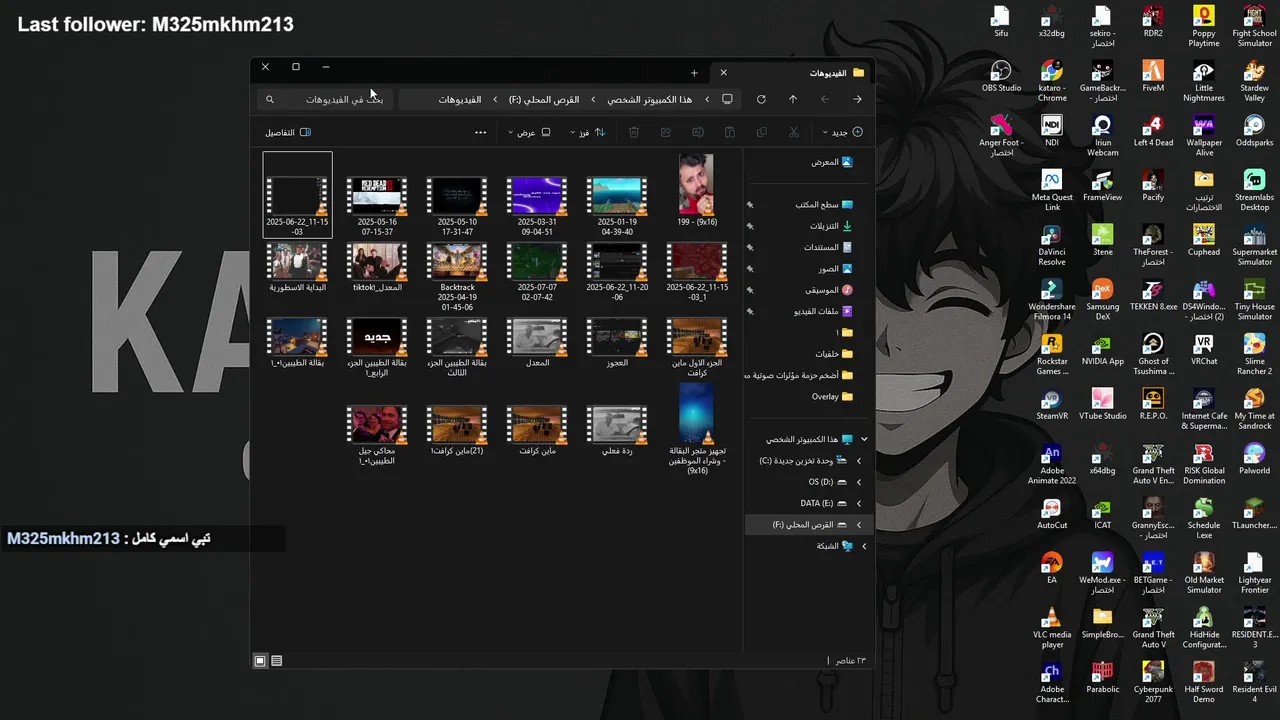This screenshot has width=1280, height=720.
Task: Open the فرز (Sort) dropdown
Action: [x=586, y=132]
